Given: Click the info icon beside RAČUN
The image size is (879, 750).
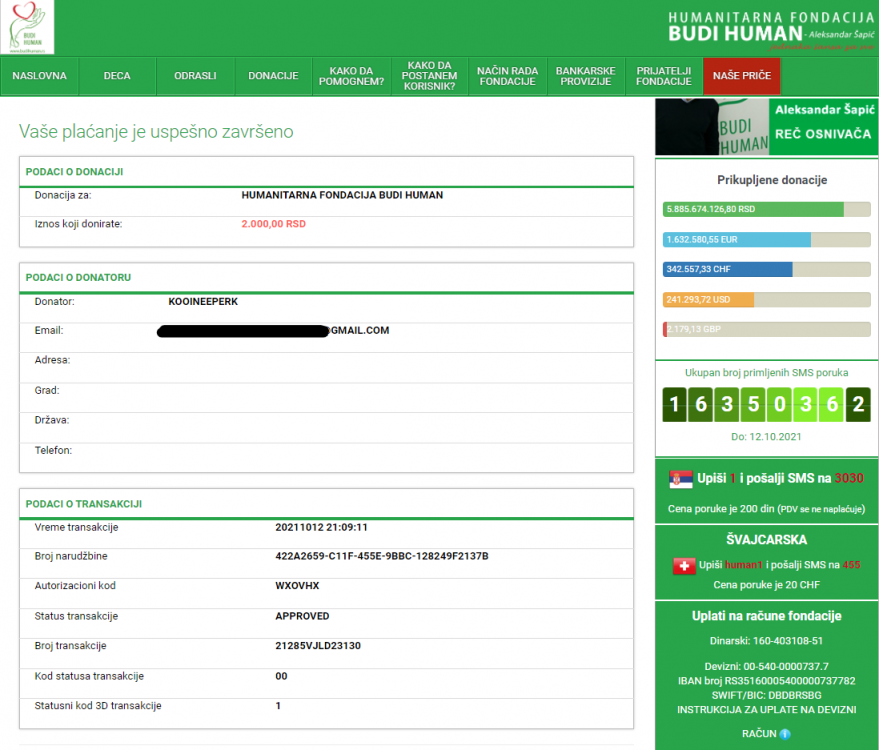Looking at the screenshot, I should 785,734.
